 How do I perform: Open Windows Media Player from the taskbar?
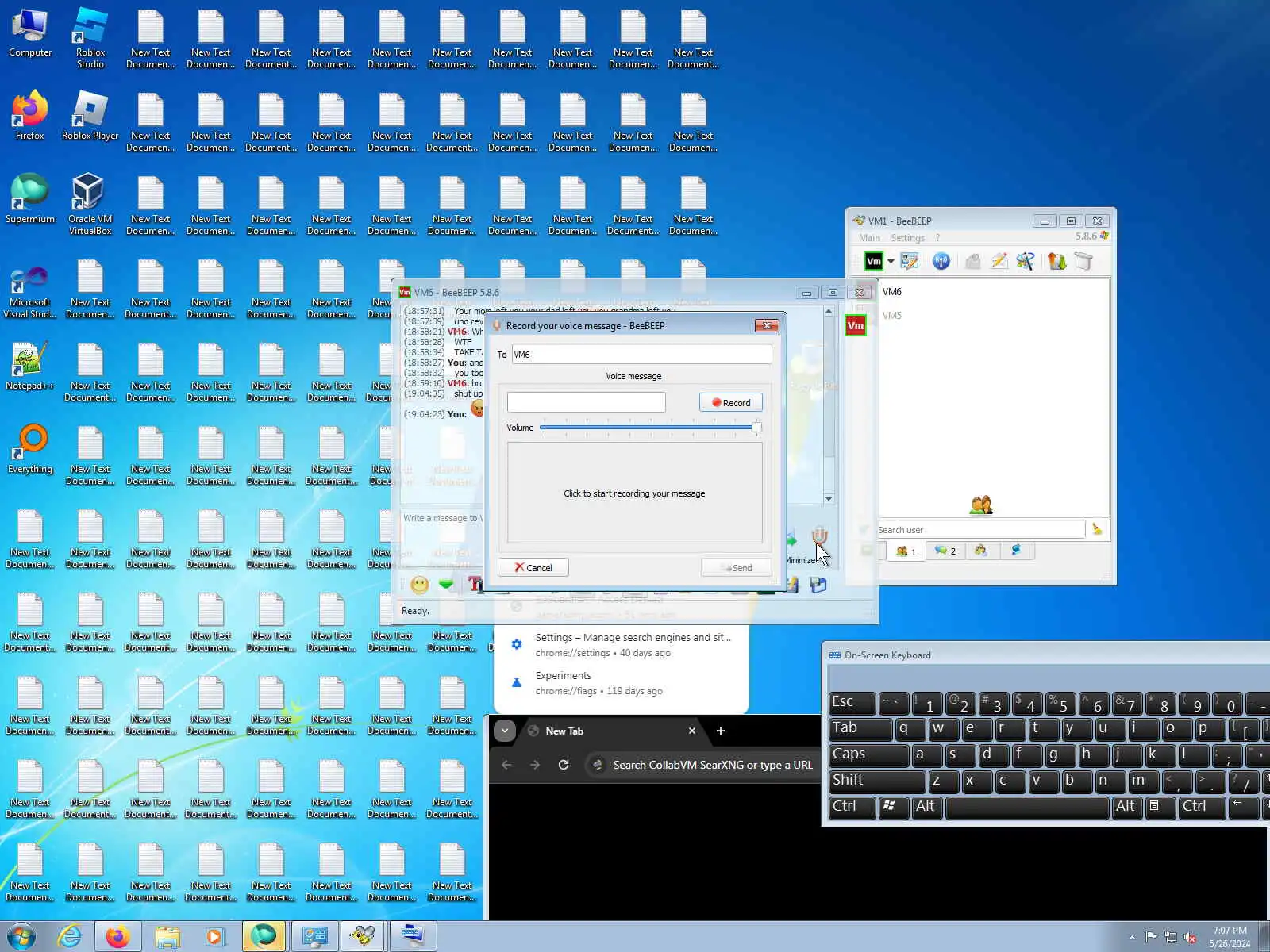tap(215, 936)
